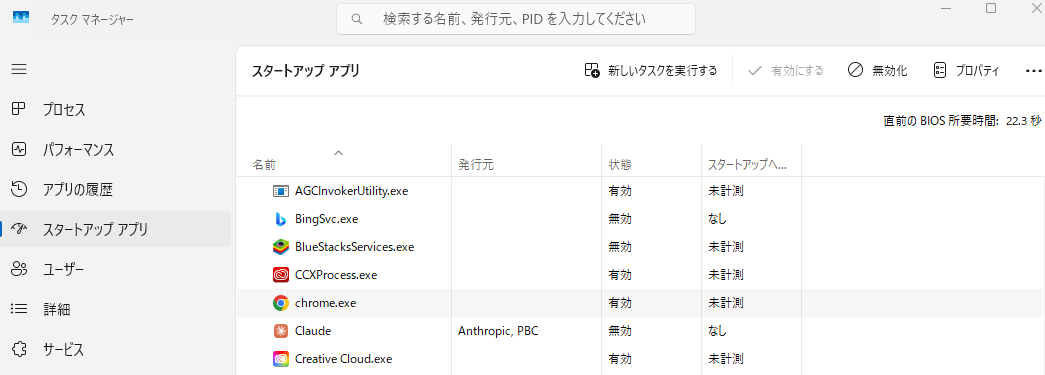Open the more options ellipsis menu
The width and height of the screenshot is (1045, 375).
[1033, 70]
